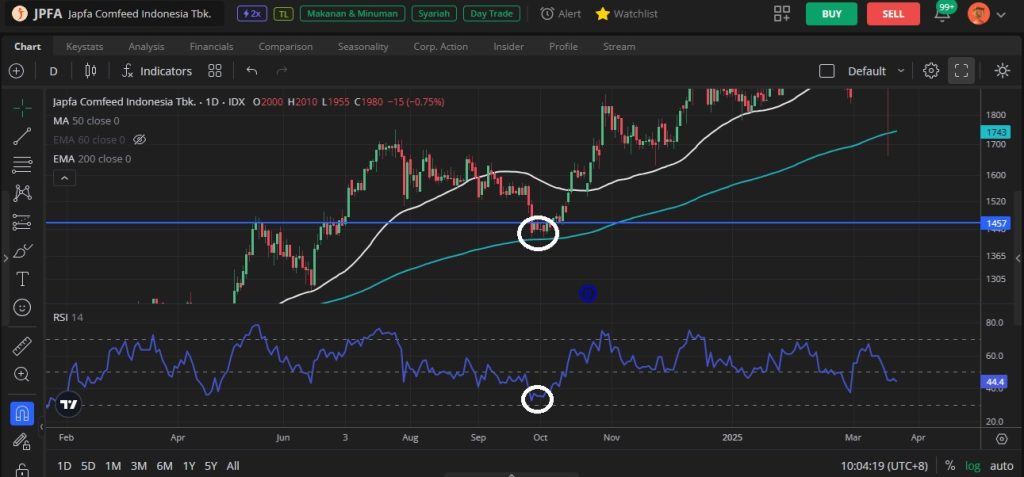The image size is (1024, 477).
Task: Open the Insider tab
Action: [x=509, y=46]
